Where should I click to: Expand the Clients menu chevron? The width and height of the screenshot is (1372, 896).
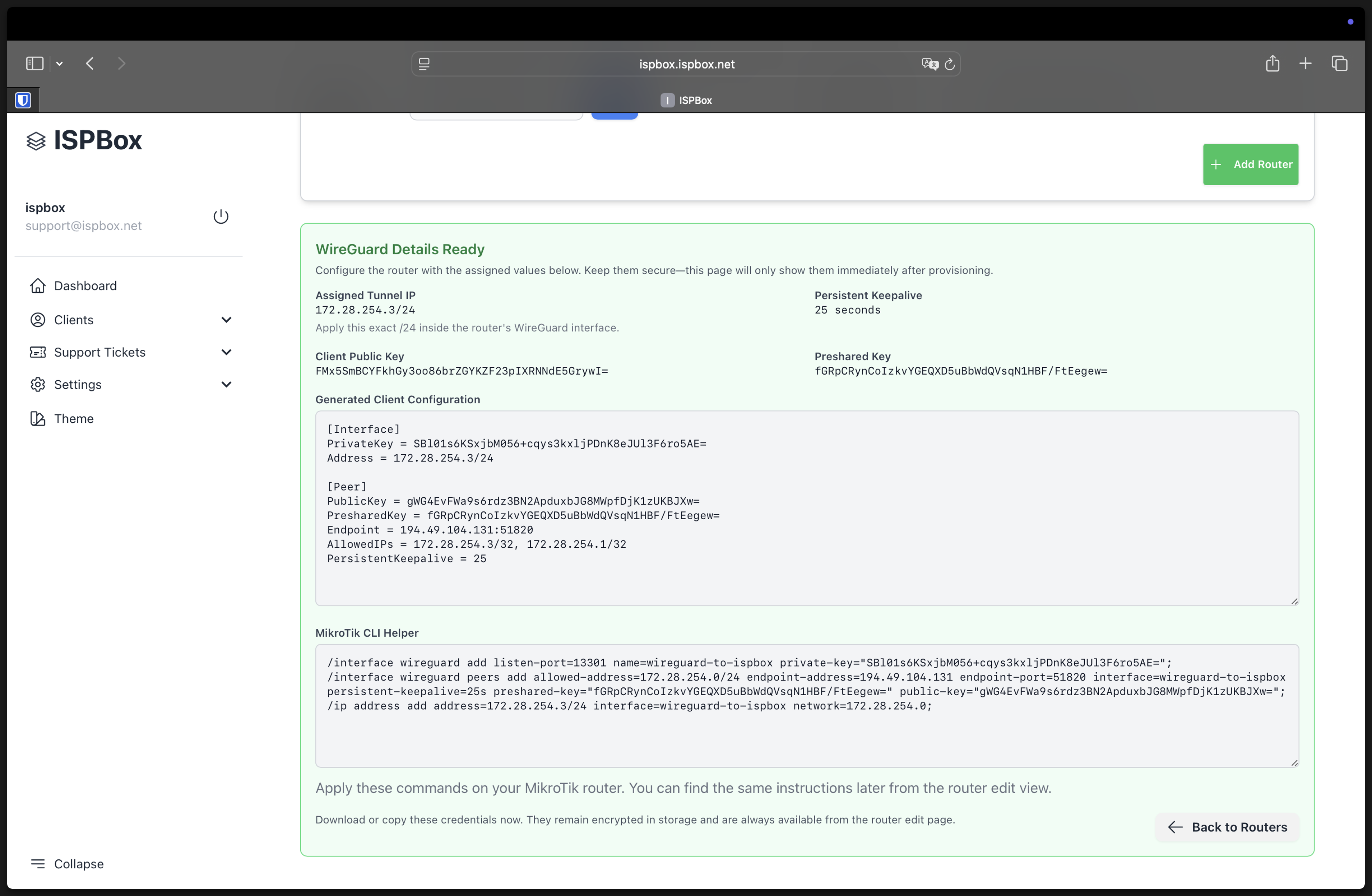coord(226,319)
